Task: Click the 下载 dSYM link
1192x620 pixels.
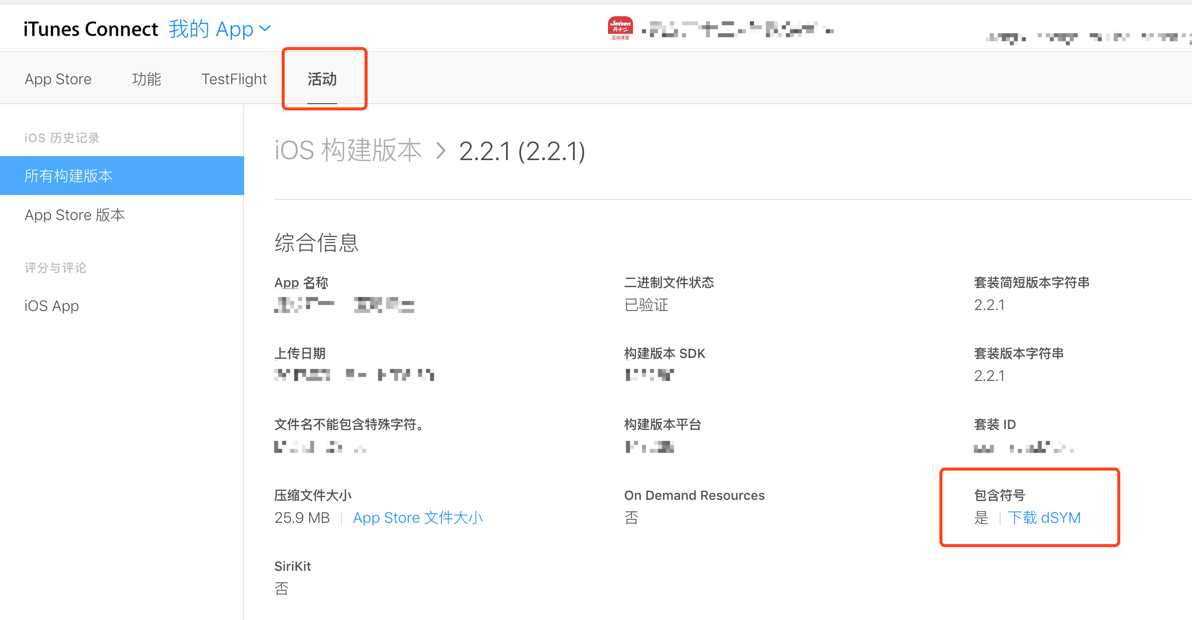Action: [1044, 518]
